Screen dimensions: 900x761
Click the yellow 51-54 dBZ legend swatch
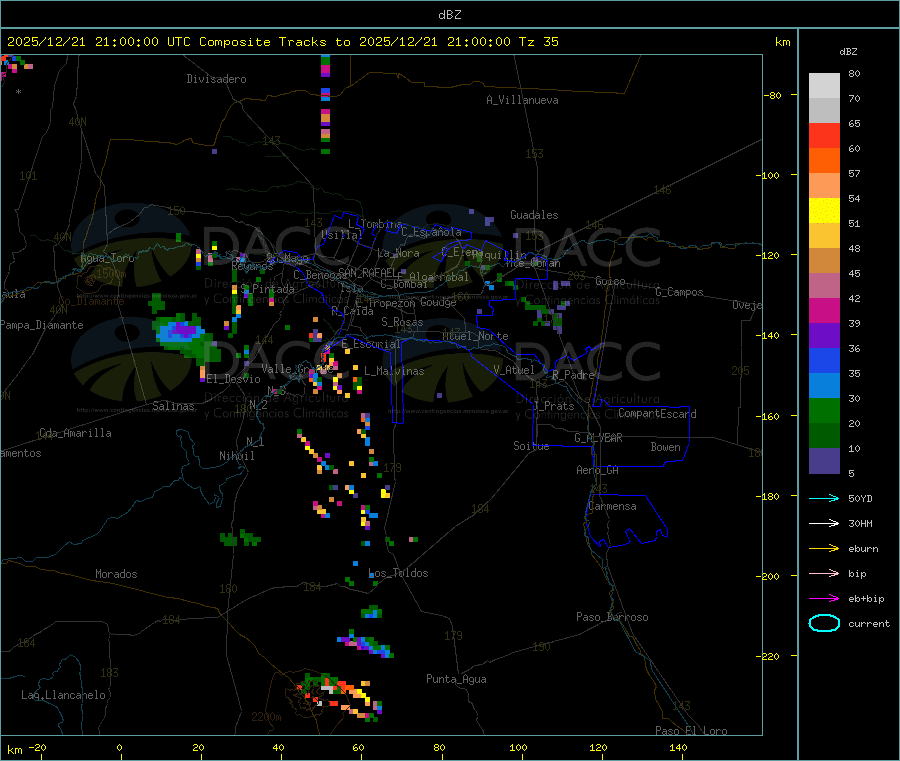click(x=824, y=211)
